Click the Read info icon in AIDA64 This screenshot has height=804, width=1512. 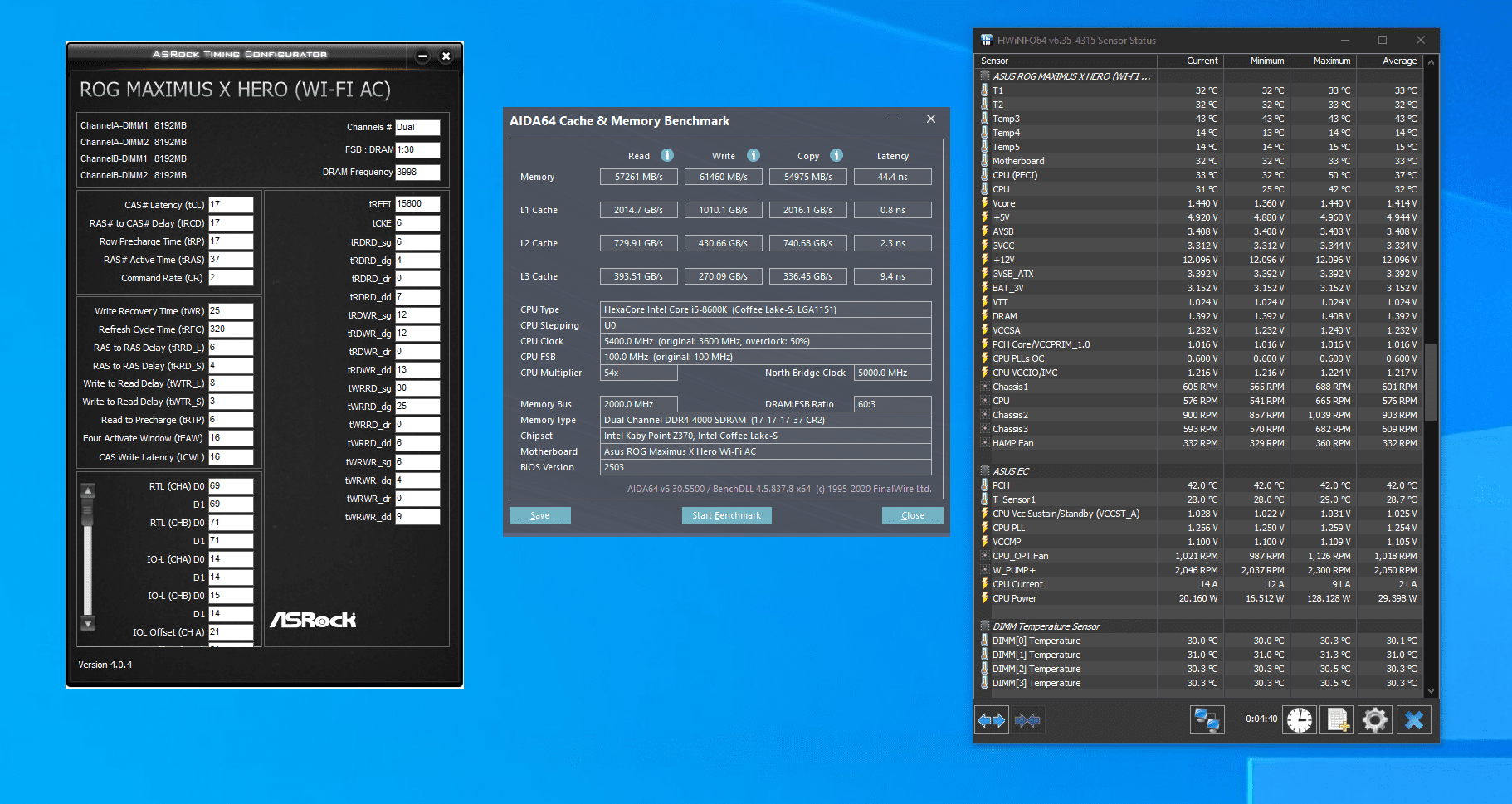(667, 155)
